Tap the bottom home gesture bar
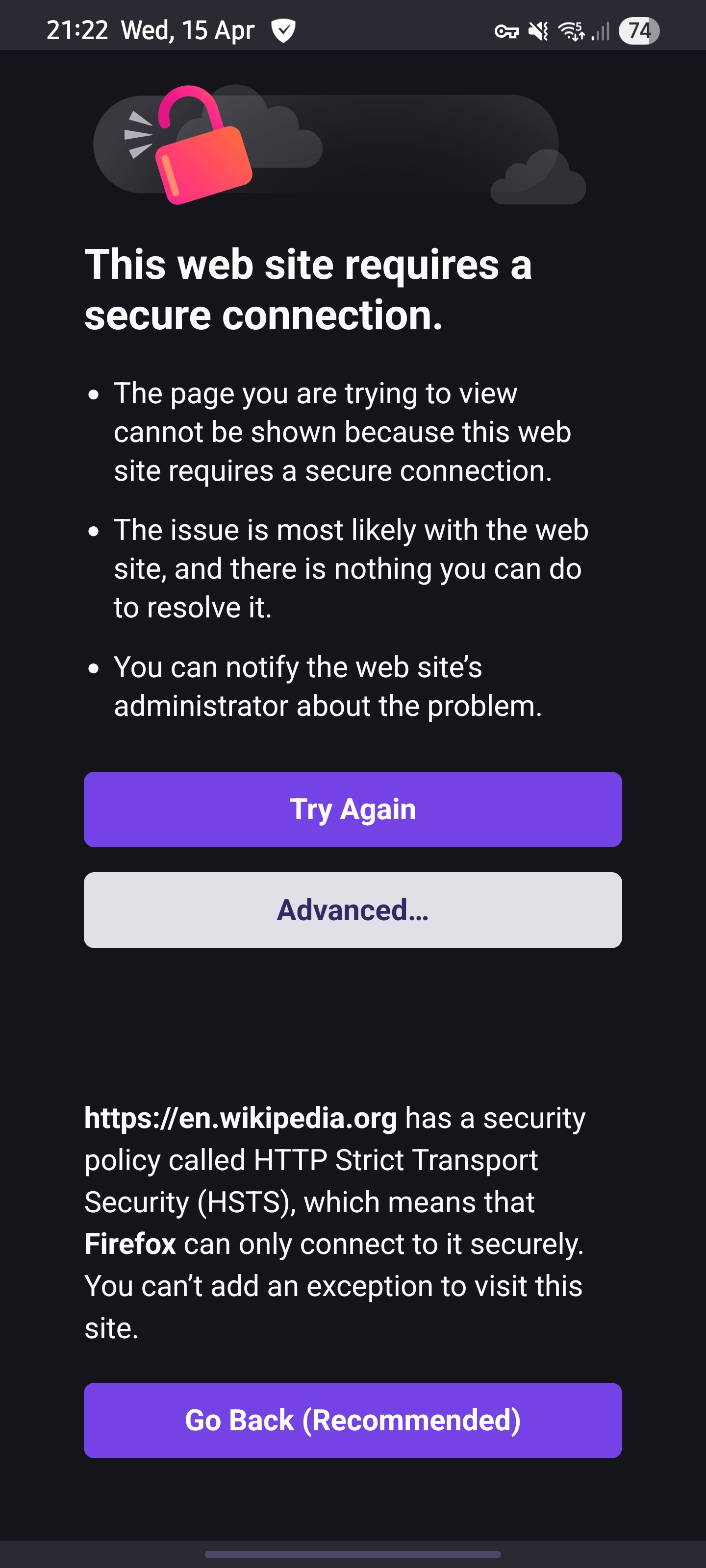Viewport: 706px width, 1568px height. point(353,1554)
